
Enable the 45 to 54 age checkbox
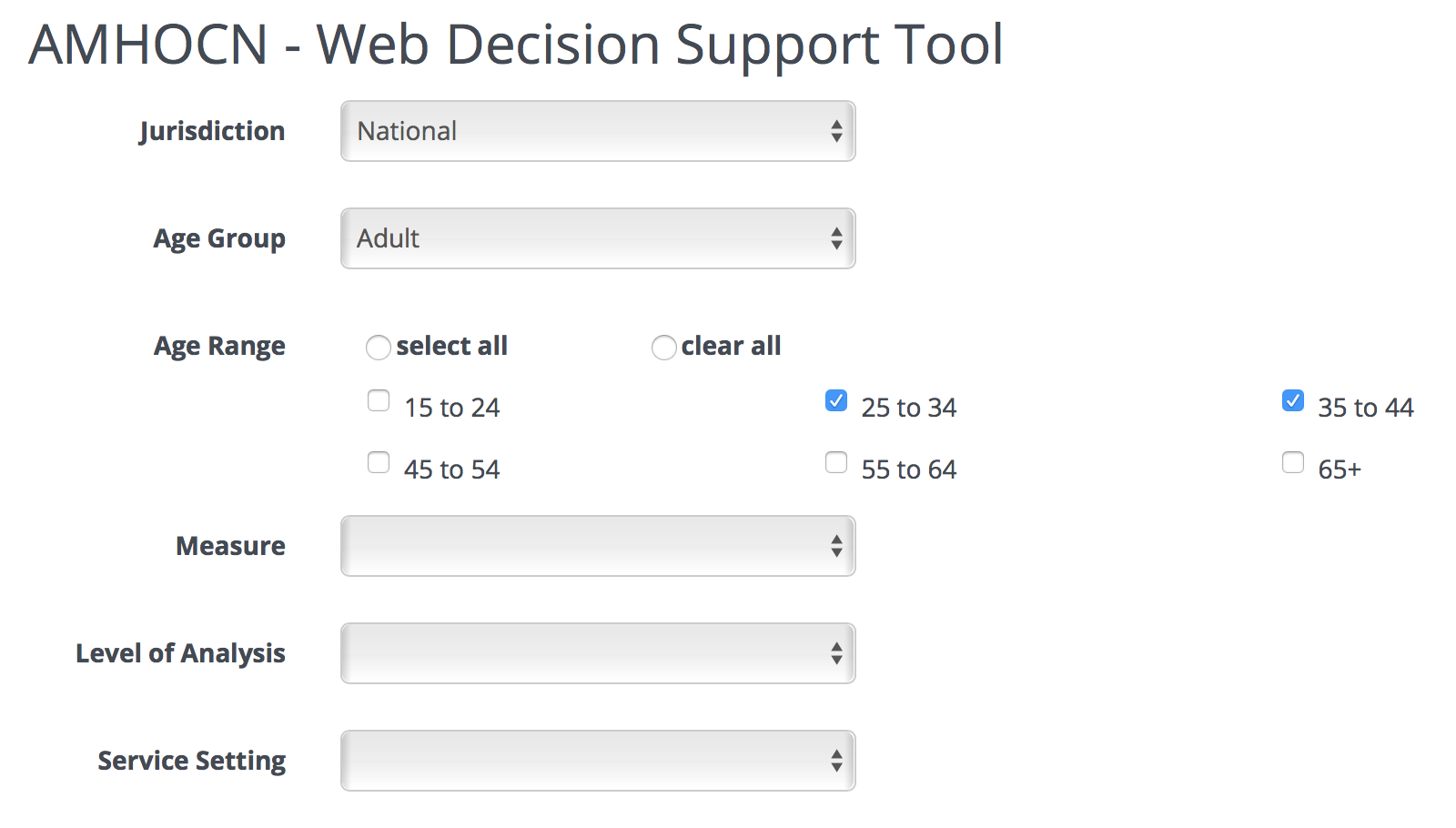point(379,462)
